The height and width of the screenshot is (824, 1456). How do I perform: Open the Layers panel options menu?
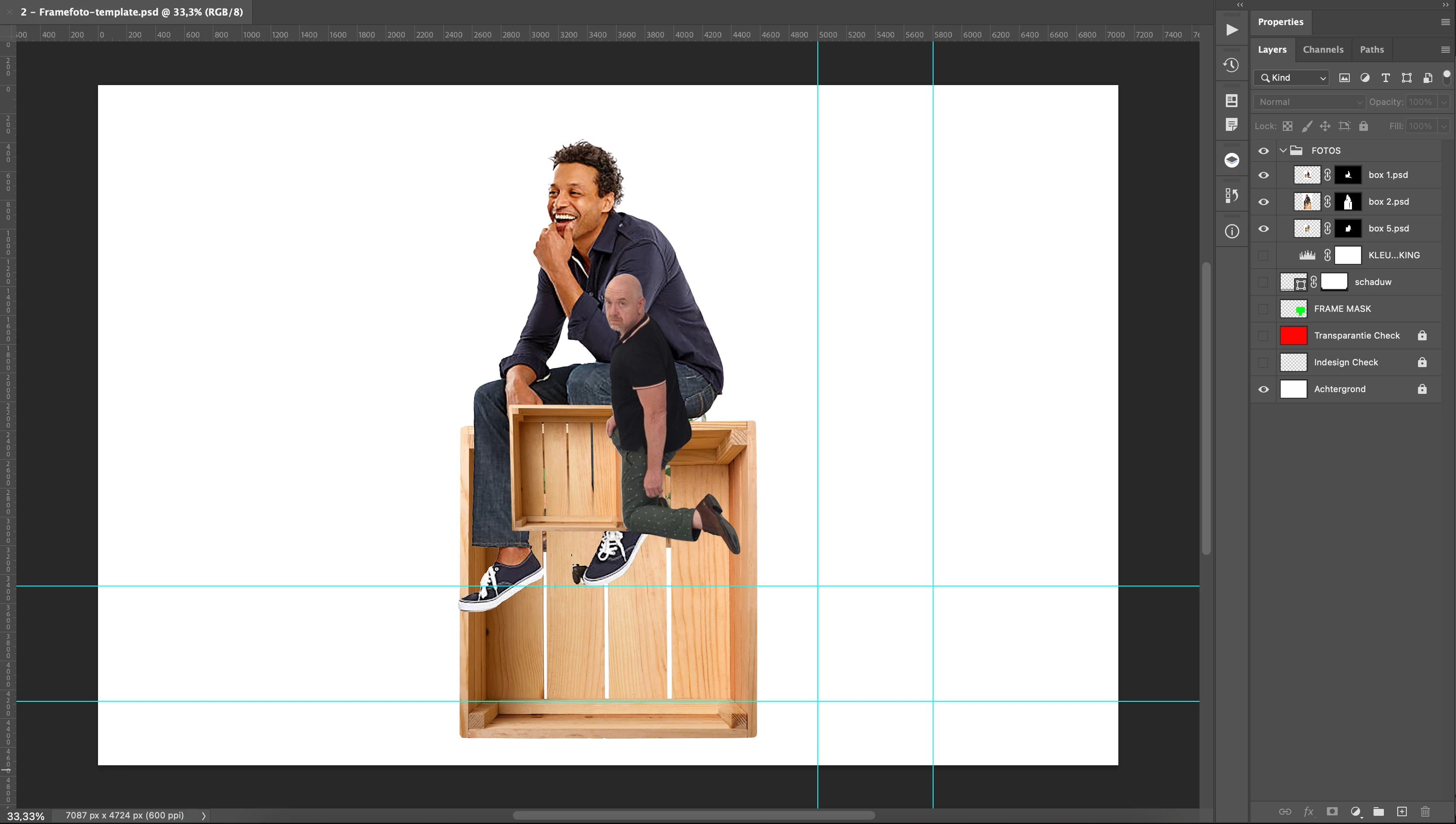pyautogui.click(x=1445, y=50)
